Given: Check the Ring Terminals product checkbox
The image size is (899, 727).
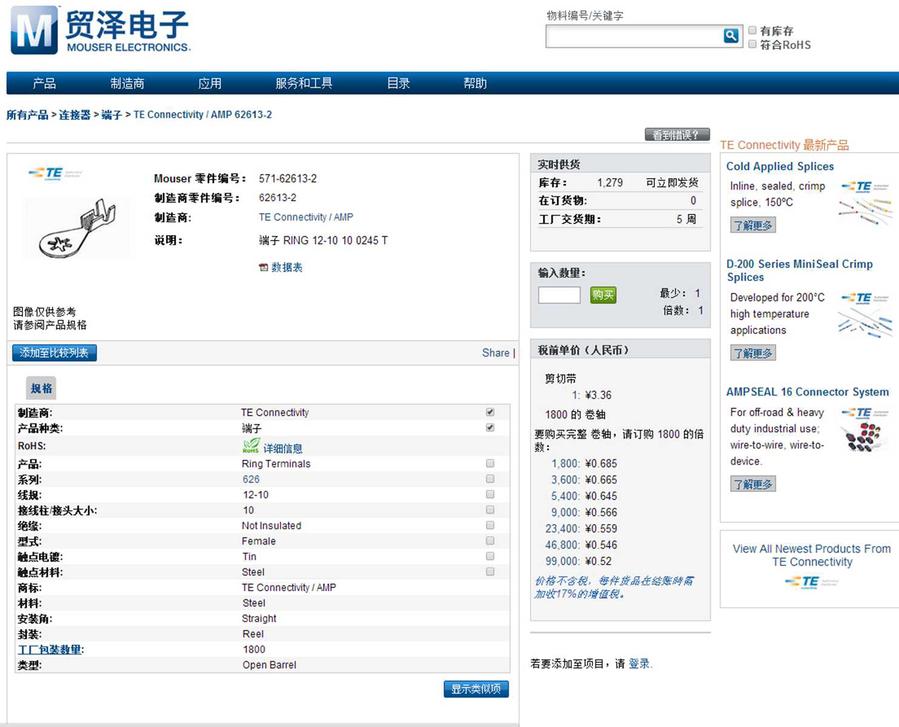Looking at the screenshot, I should tap(490, 463).
